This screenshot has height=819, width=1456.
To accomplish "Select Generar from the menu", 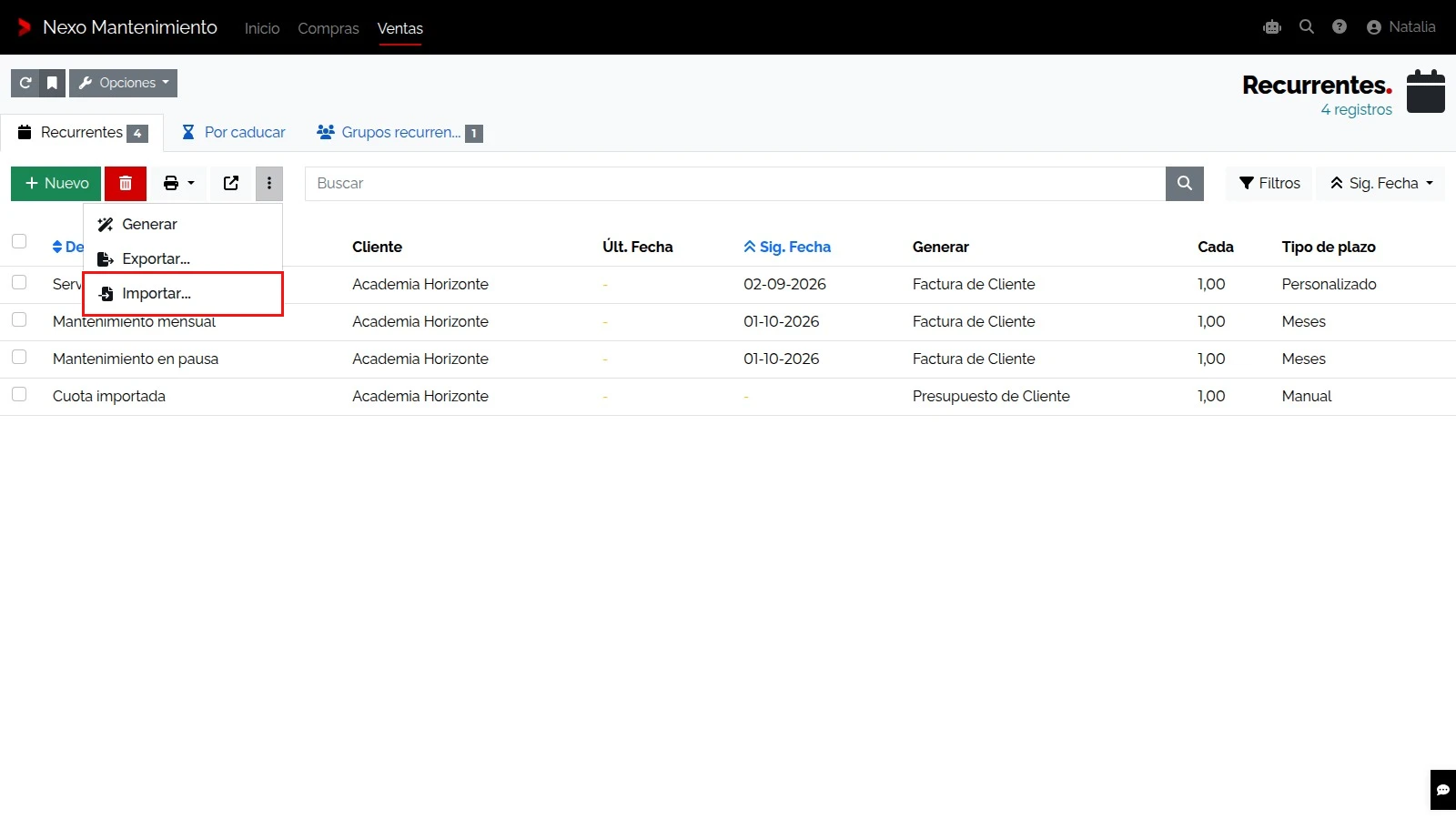I will pos(183,224).
